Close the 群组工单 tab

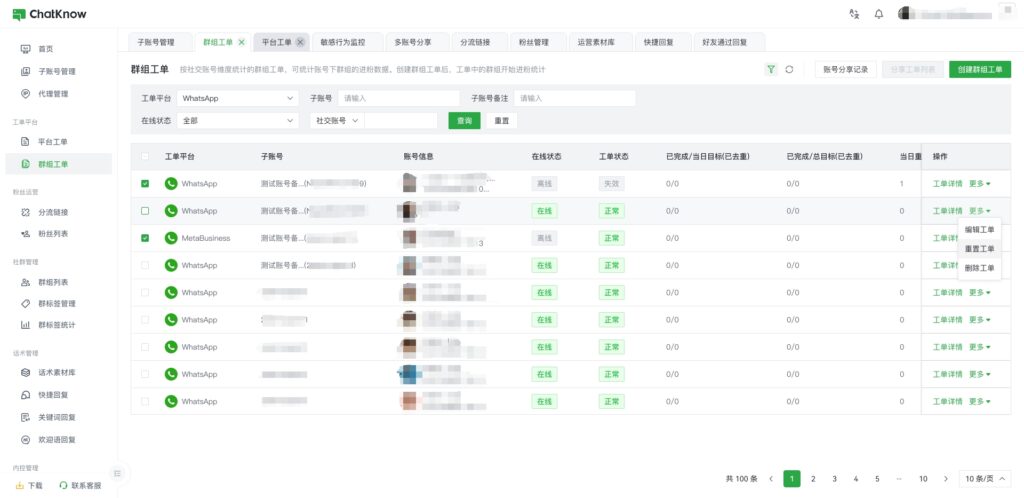click(x=242, y=42)
